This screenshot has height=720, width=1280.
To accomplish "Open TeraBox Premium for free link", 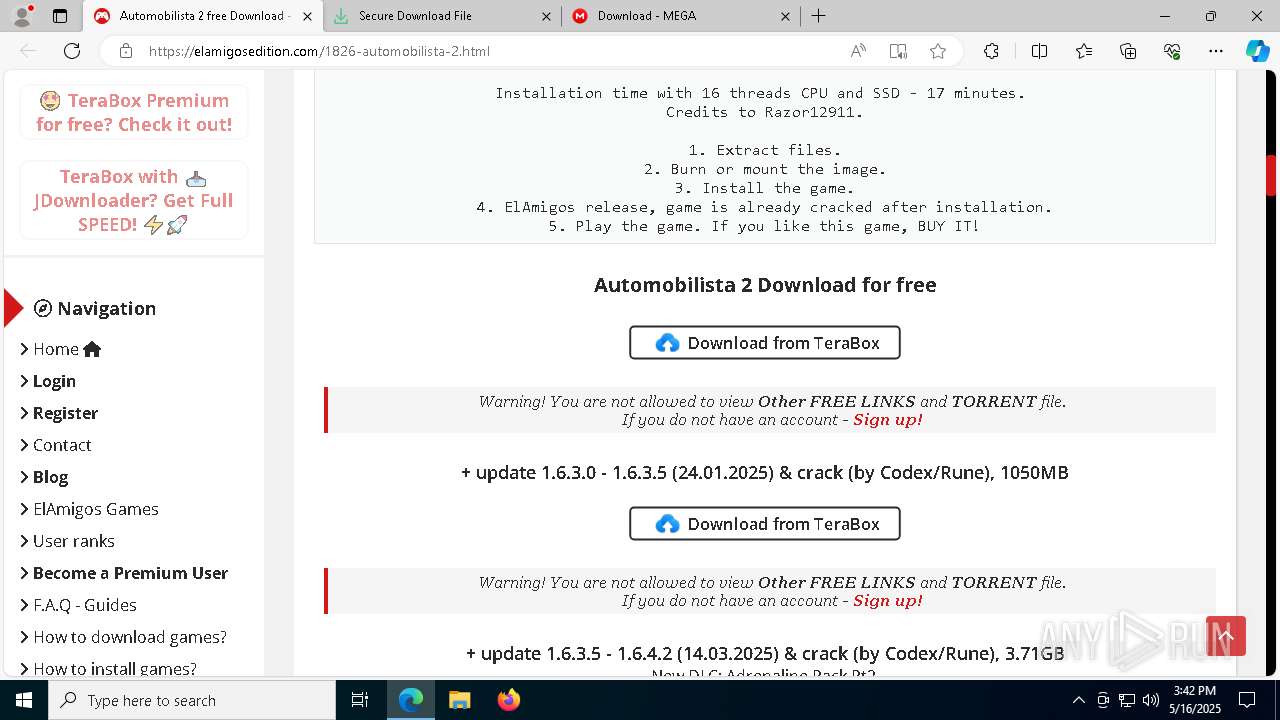I will pyautogui.click(x=134, y=112).
